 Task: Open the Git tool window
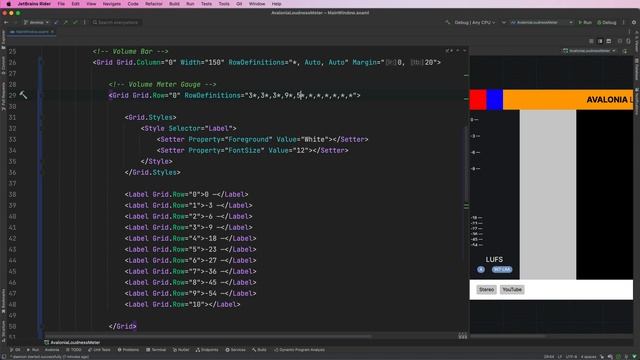click(x=15, y=350)
